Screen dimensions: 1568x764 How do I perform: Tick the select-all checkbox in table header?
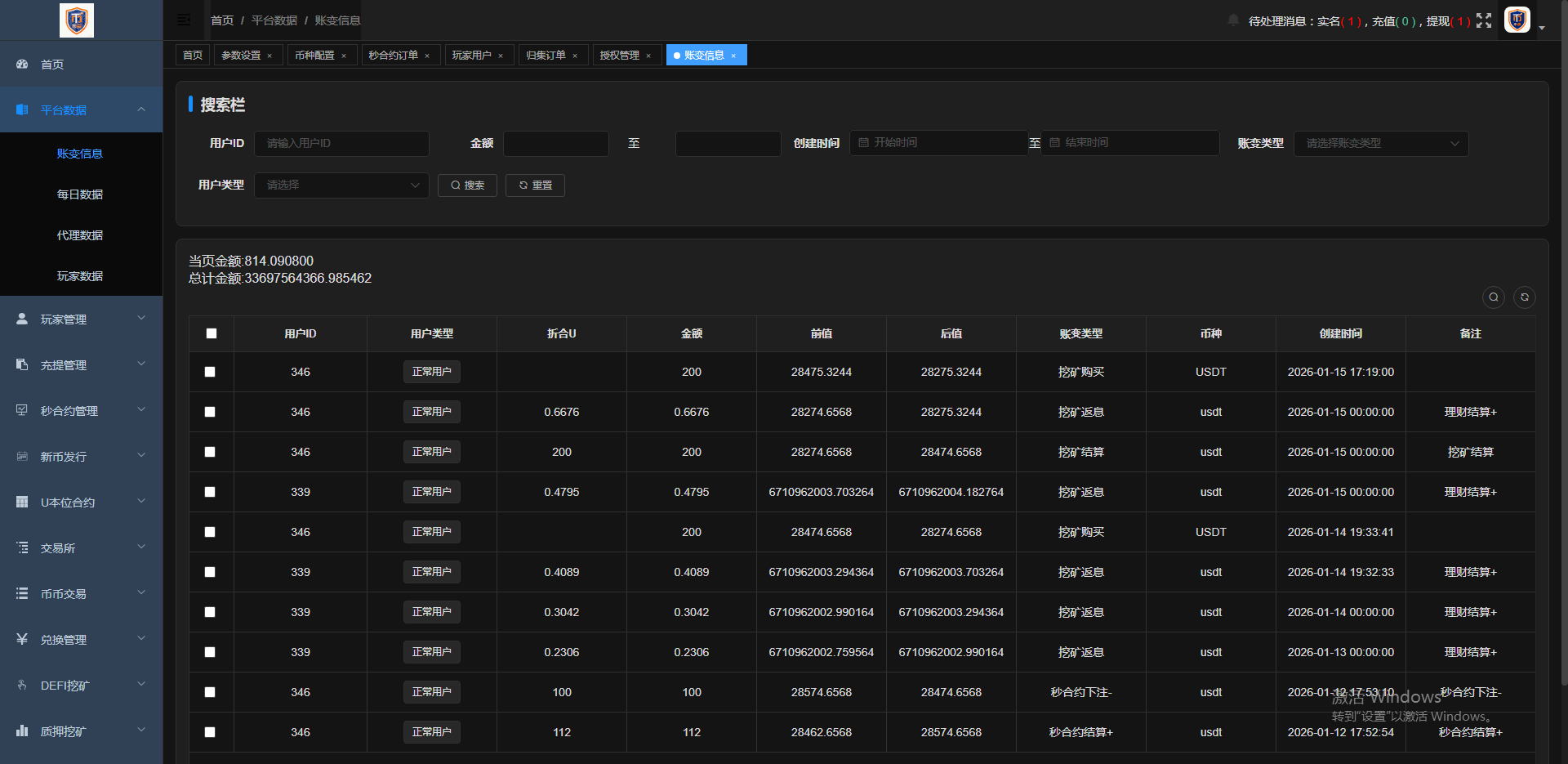[x=212, y=333]
